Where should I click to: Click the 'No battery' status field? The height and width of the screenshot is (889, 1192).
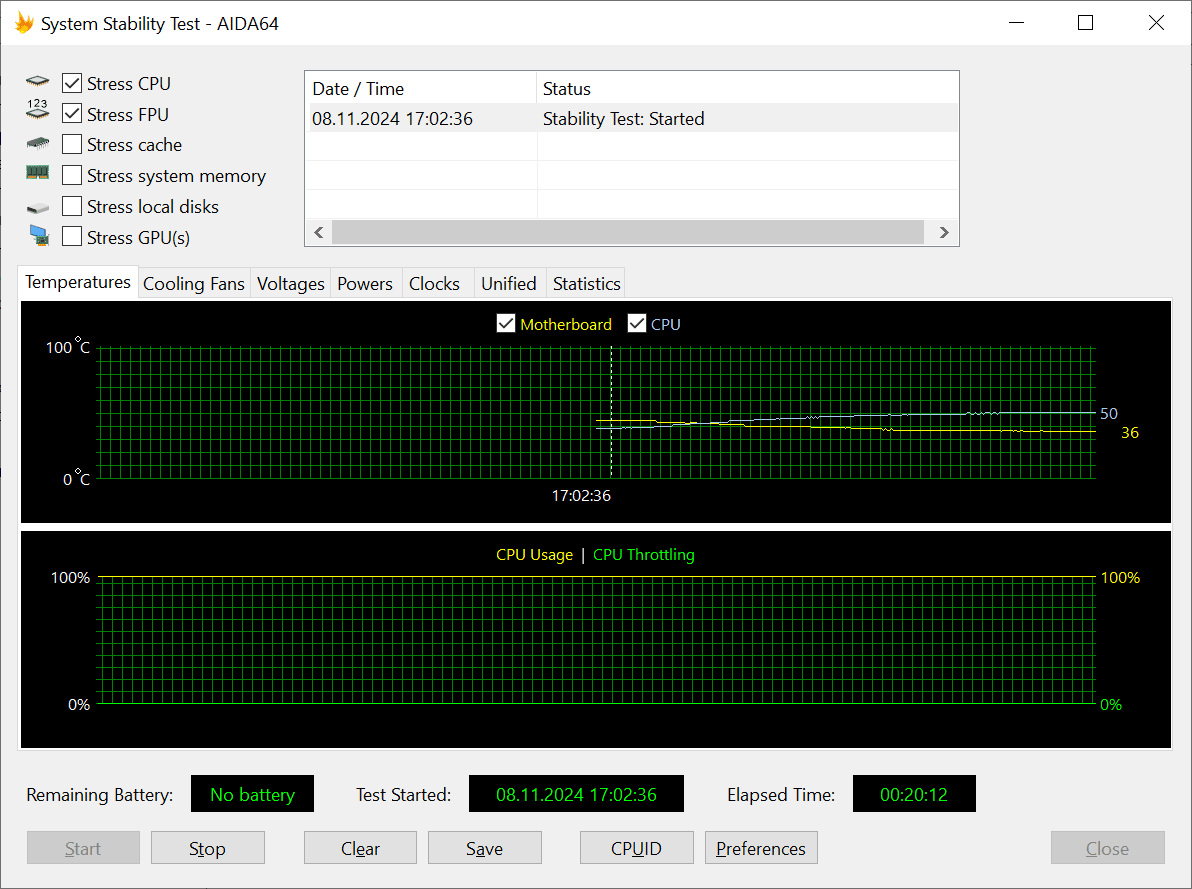(252, 794)
